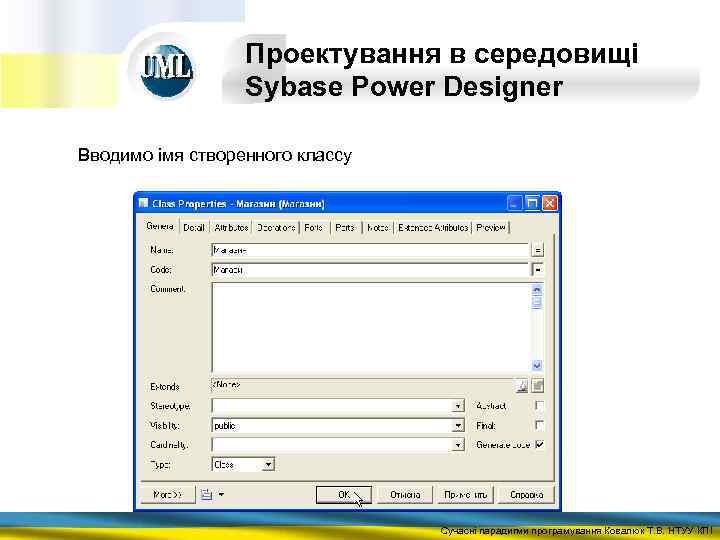720x540 pixels.
Task: Open the Notes tab
Action: pyautogui.click(x=378, y=227)
